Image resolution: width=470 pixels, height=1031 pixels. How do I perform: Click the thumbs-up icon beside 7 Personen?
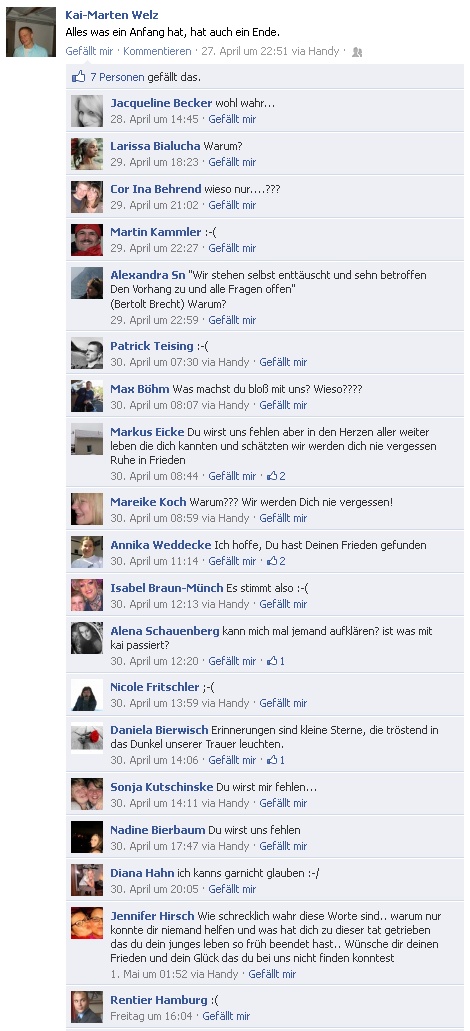tap(78, 77)
